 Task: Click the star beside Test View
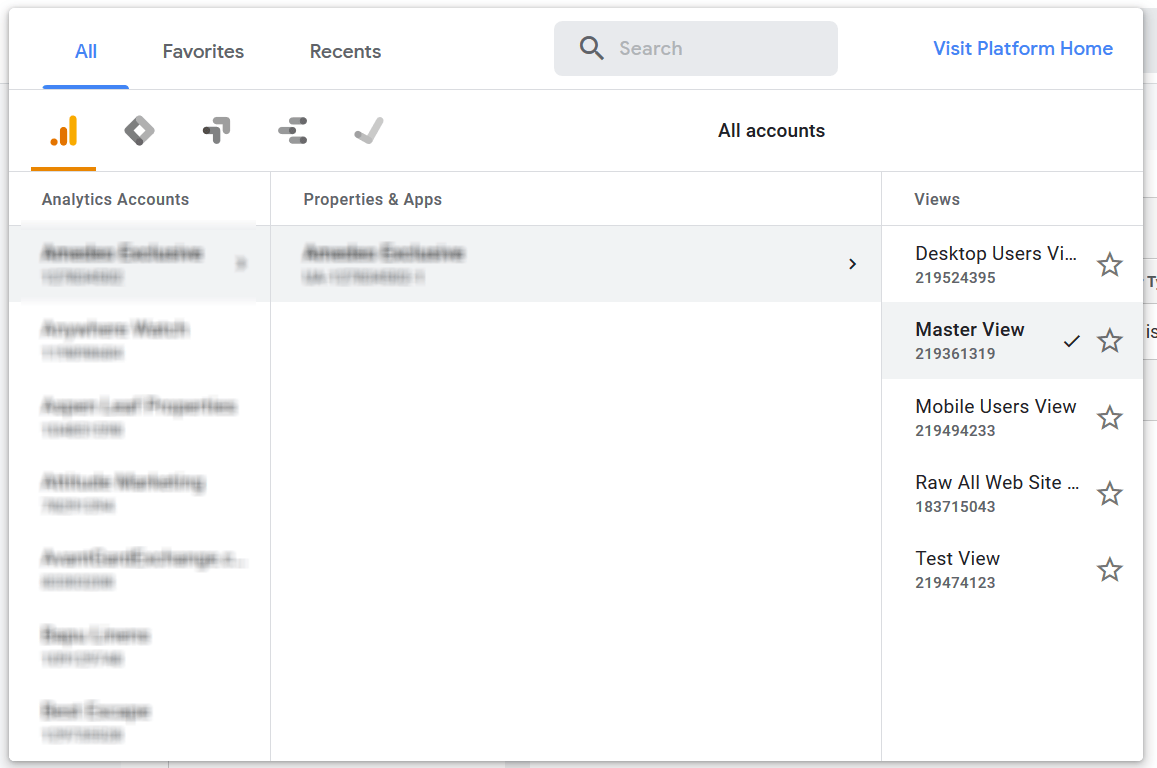click(x=1110, y=569)
